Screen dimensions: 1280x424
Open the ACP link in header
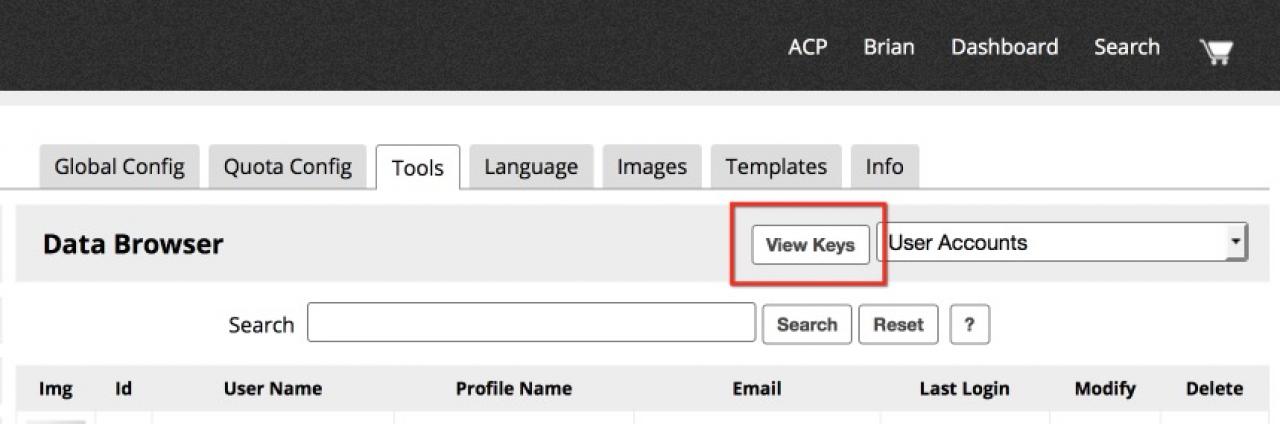click(x=807, y=47)
